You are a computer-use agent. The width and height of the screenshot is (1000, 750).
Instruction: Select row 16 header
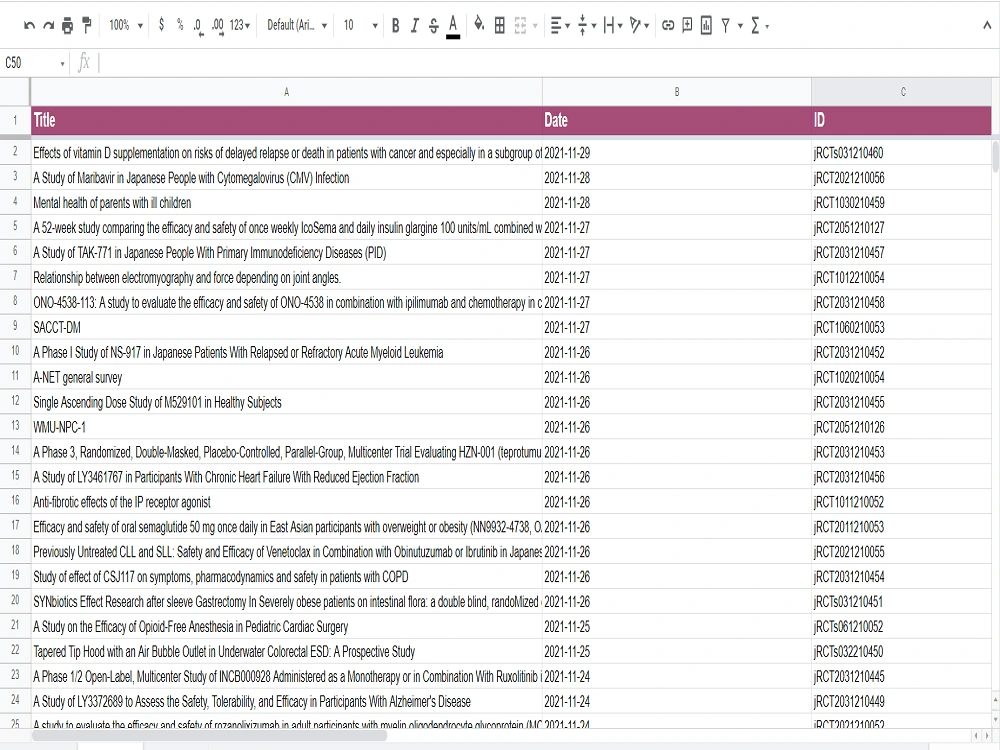tap(15, 501)
